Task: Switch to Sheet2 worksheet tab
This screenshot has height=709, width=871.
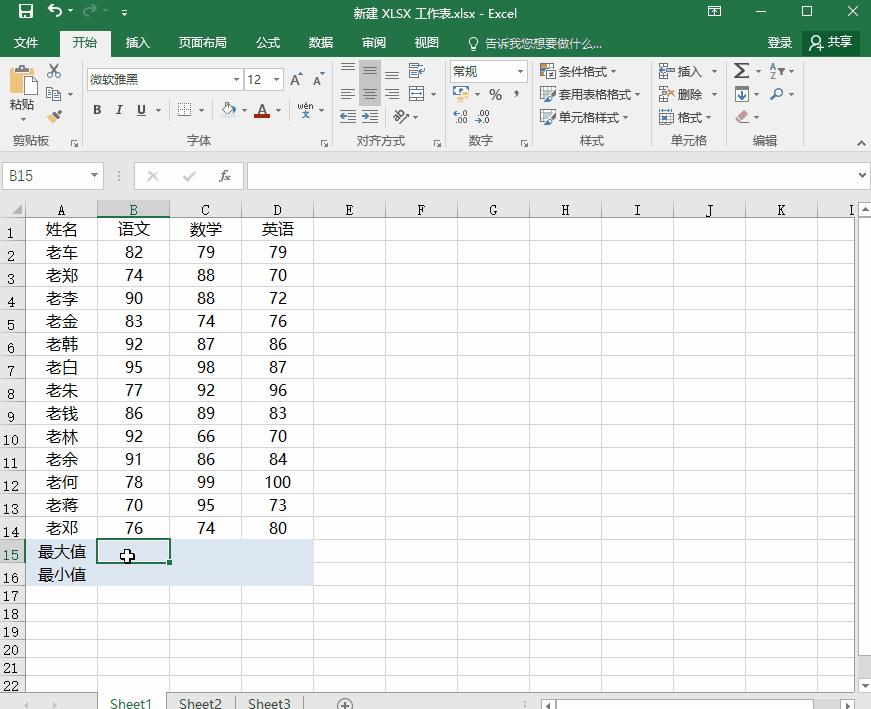Action: 200,703
